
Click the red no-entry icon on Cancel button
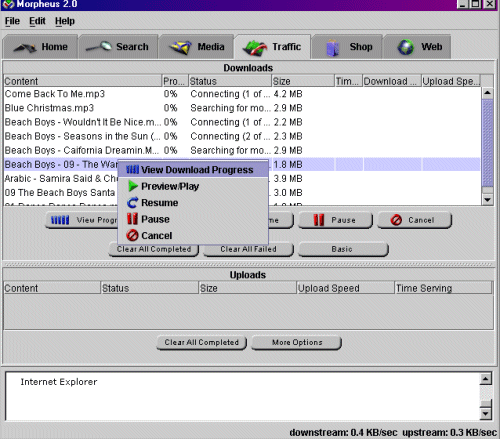[396, 220]
